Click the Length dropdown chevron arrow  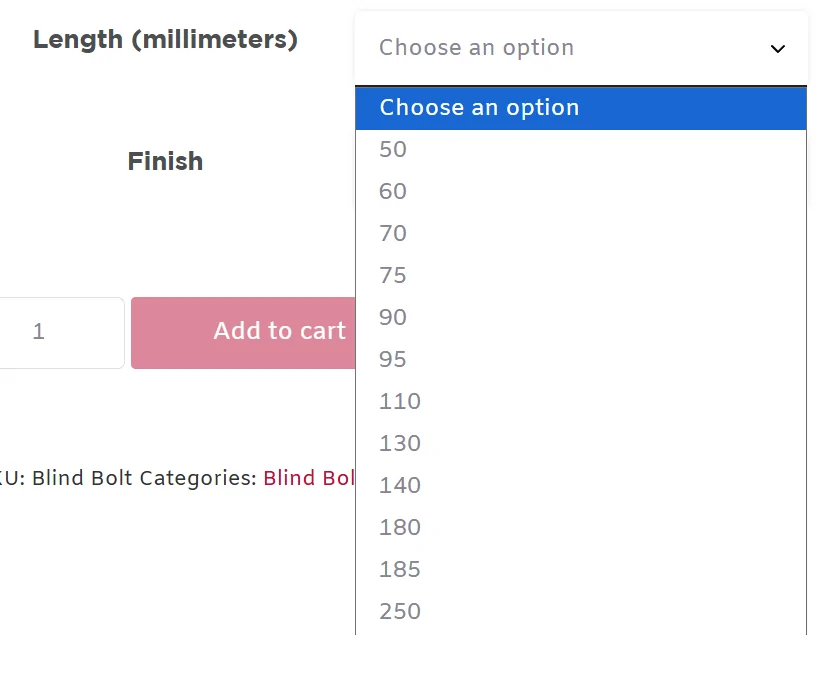click(x=777, y=49)
